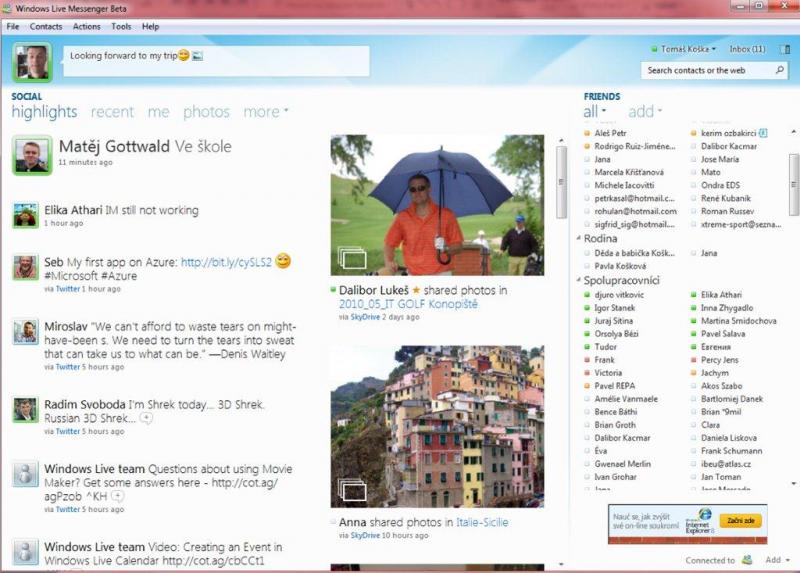Image resolution: width=800 pixels, height=573 pixels.
Task: Click Seb's avatar in the feed
Action: click(x=26, y=267)
